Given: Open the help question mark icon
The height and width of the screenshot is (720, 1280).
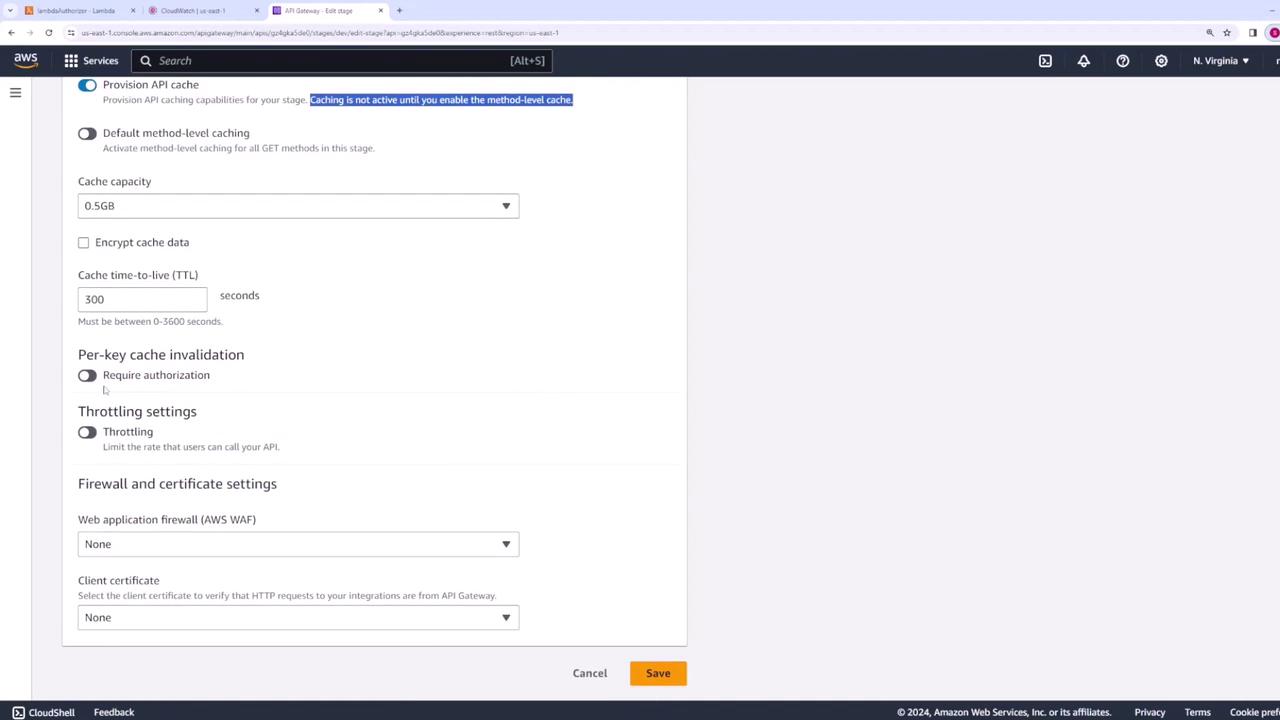Looking at the screenshot, I should pyautogui.click(x=1123, y=61).
